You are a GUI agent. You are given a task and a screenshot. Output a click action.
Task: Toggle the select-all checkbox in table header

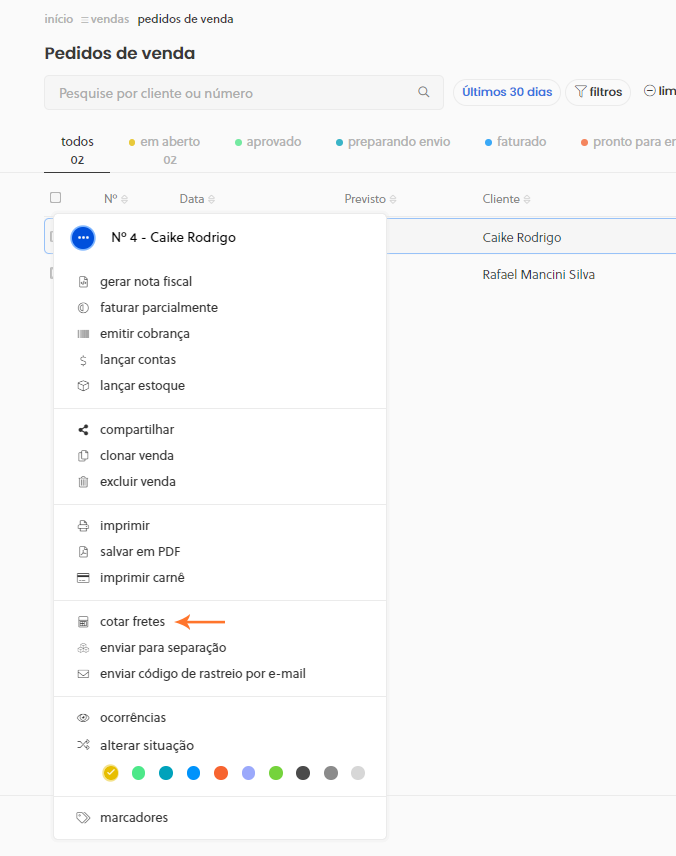(56, 198)
